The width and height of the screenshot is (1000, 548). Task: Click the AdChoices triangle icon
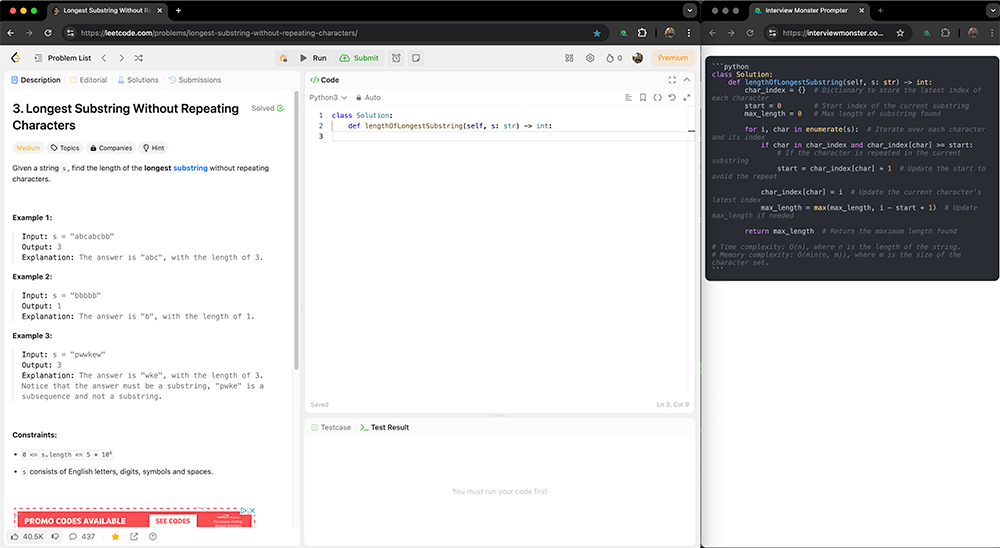click(x=244, y=510)
